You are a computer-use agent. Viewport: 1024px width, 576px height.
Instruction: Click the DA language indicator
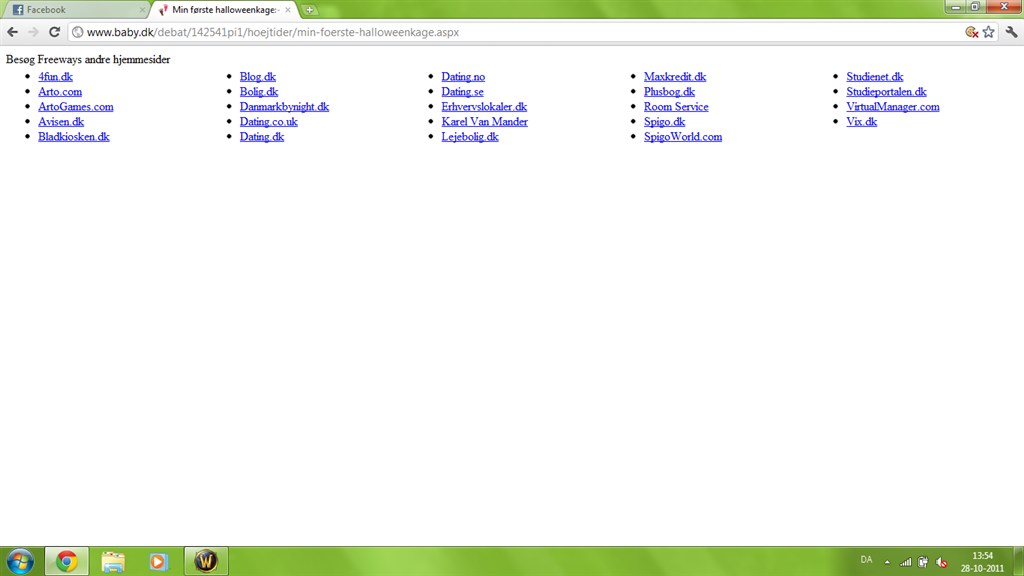[x=866, y=560]
